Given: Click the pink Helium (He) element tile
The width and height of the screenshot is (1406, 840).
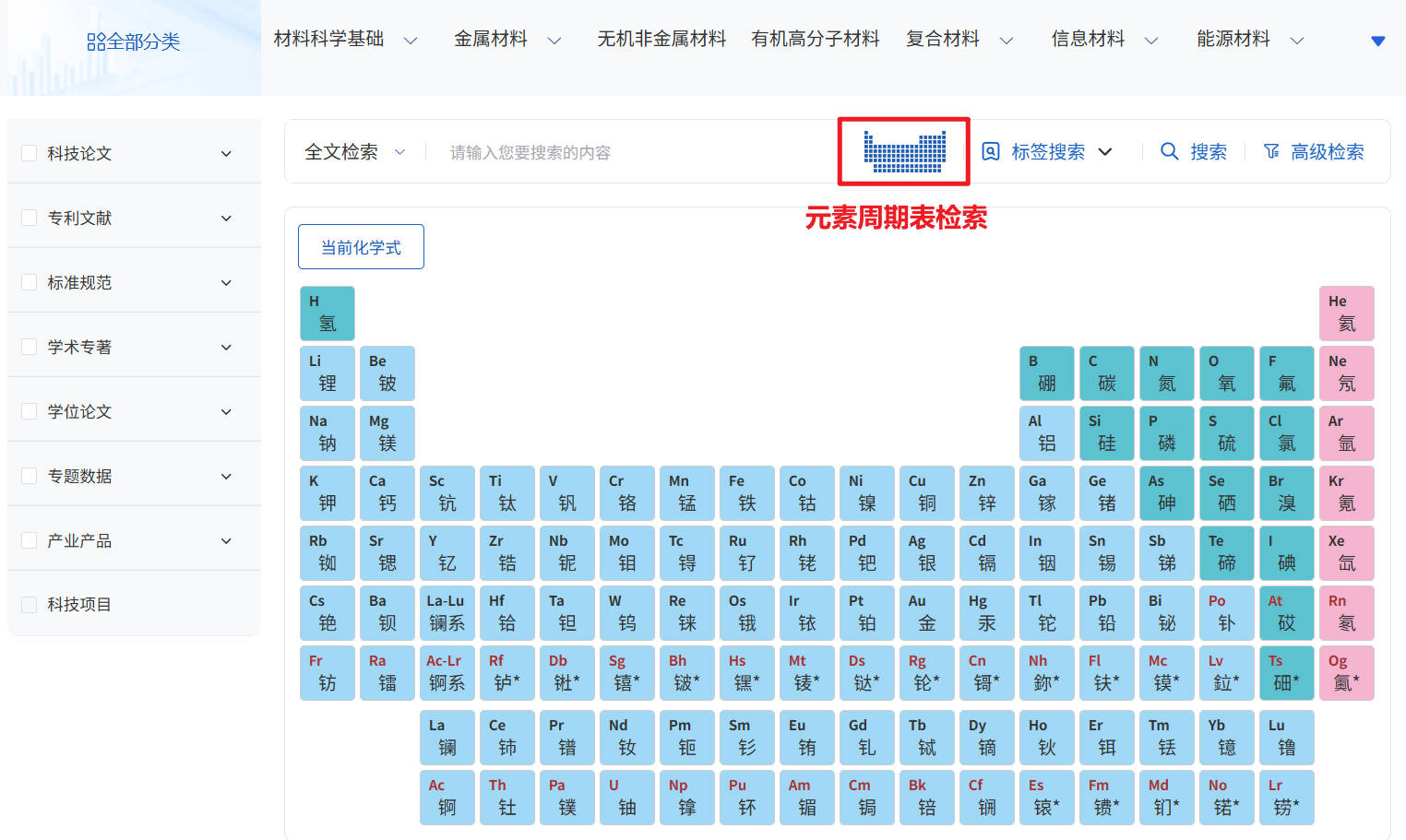Looking at the screenshot, I should coord(1346,313).
